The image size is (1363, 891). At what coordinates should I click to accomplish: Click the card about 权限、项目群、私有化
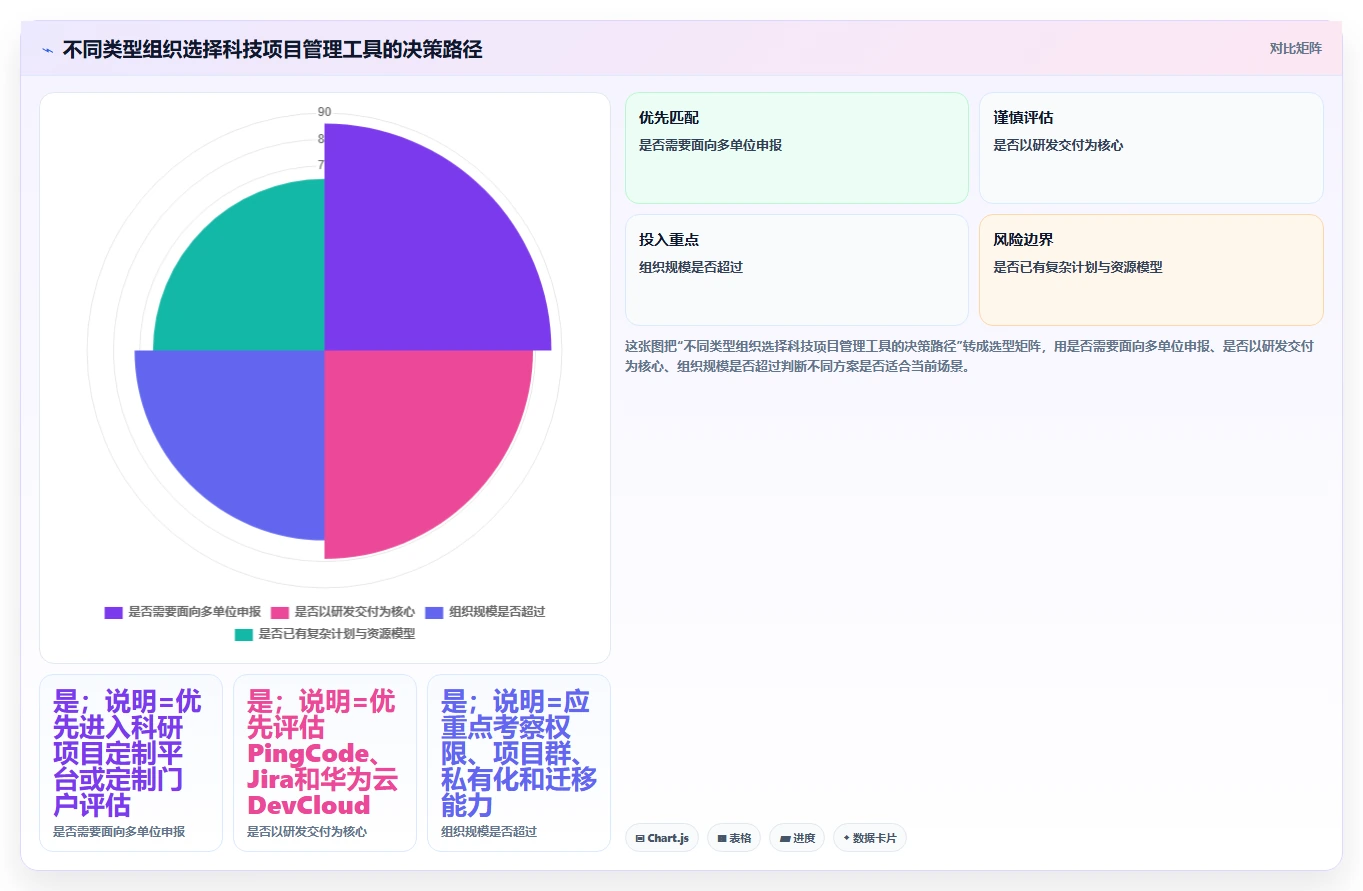[519, 763]
